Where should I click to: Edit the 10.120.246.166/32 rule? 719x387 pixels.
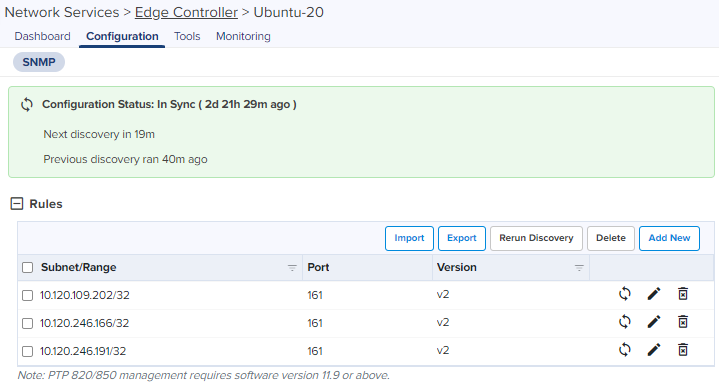654,322
